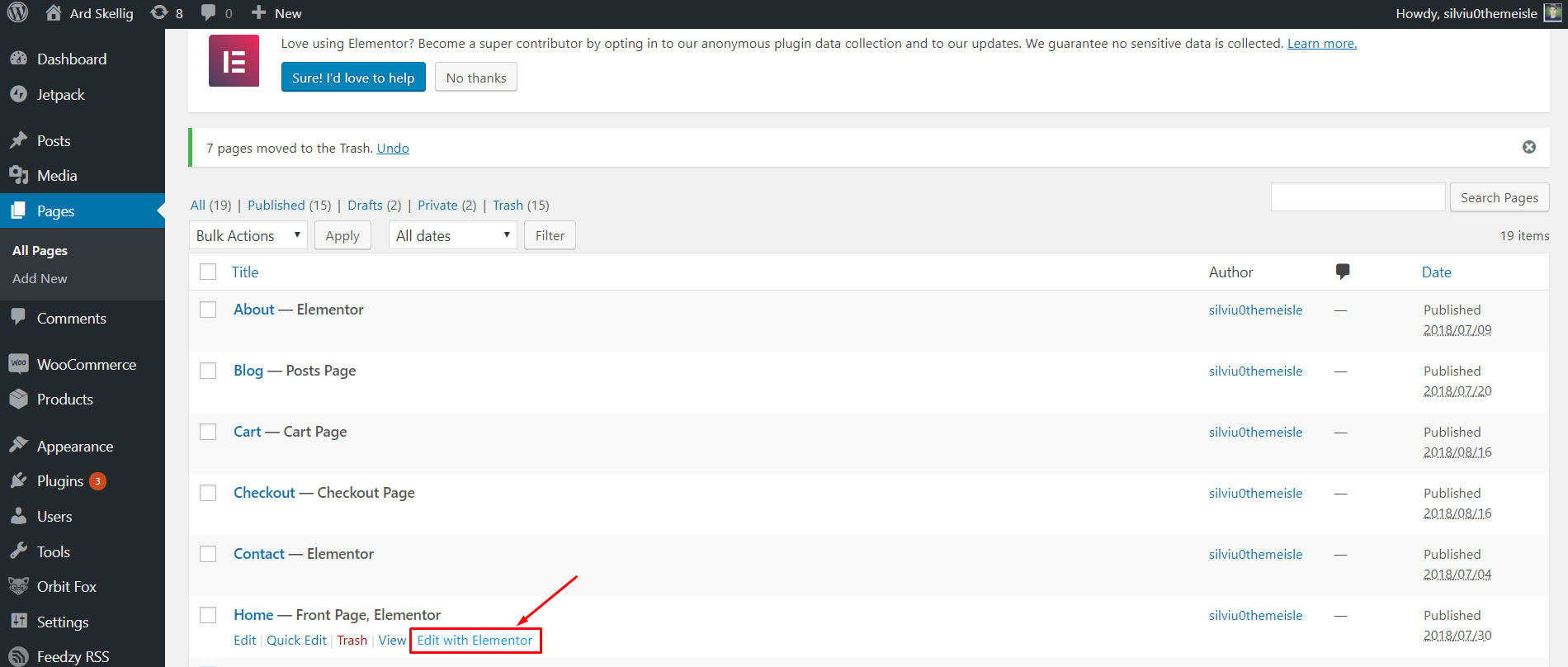Open the Trash (15) pages view
This screenshot has width=1568, height=667.
(x=521, y=205)
